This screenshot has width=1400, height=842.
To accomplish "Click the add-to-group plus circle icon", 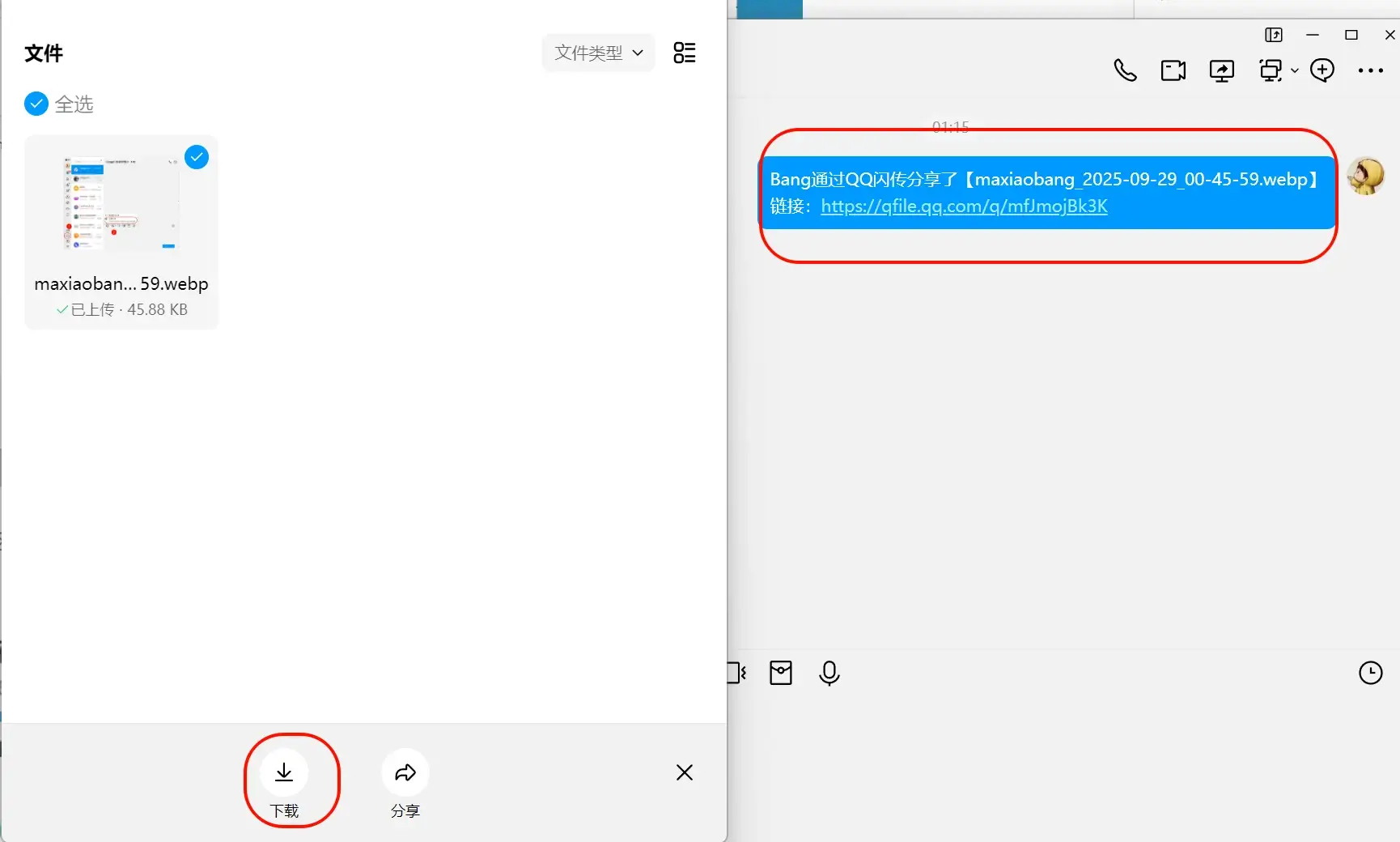I will pyautogui.click(x=1322, y=70).
